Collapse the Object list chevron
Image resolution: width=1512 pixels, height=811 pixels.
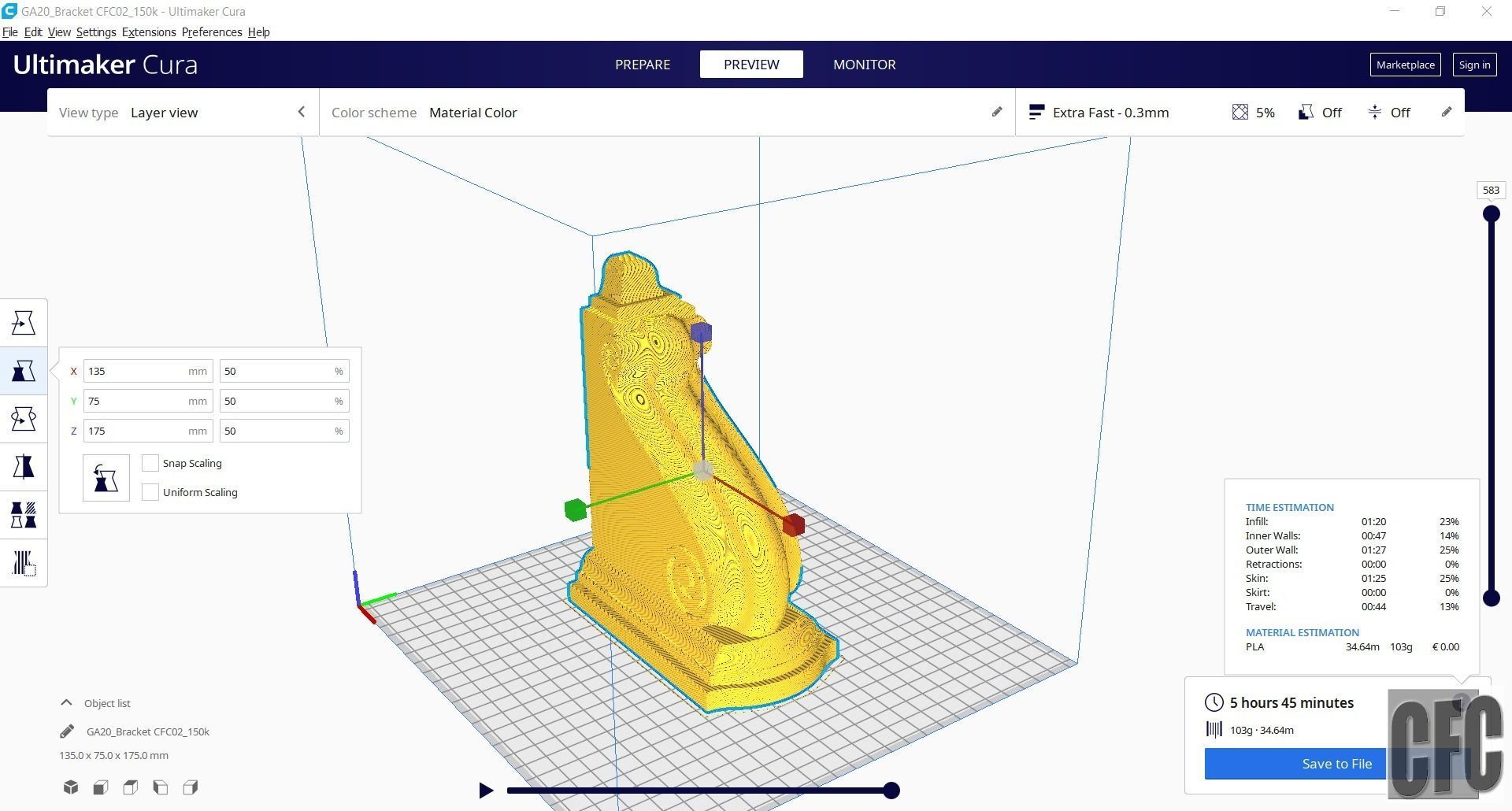pos(67,702)
